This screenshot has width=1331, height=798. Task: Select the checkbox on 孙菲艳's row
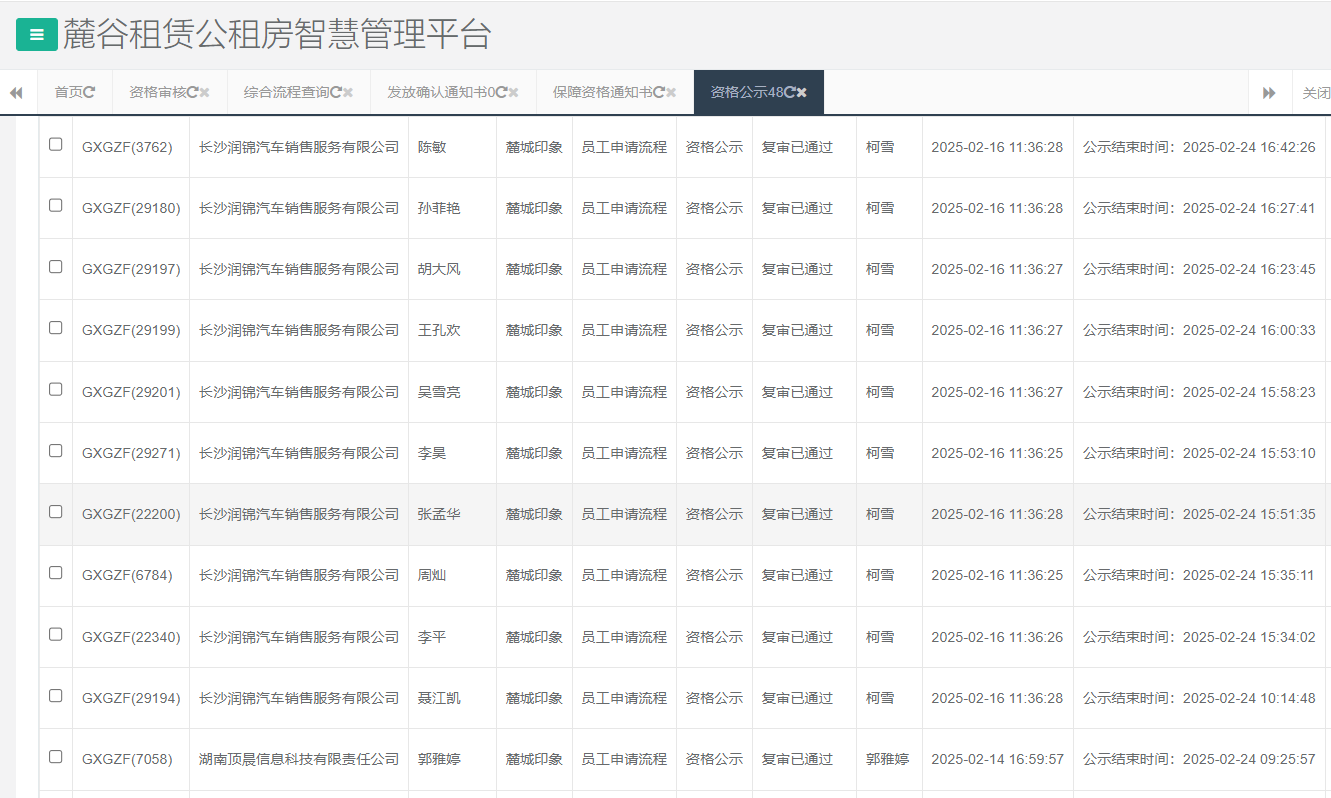(55, 207)
